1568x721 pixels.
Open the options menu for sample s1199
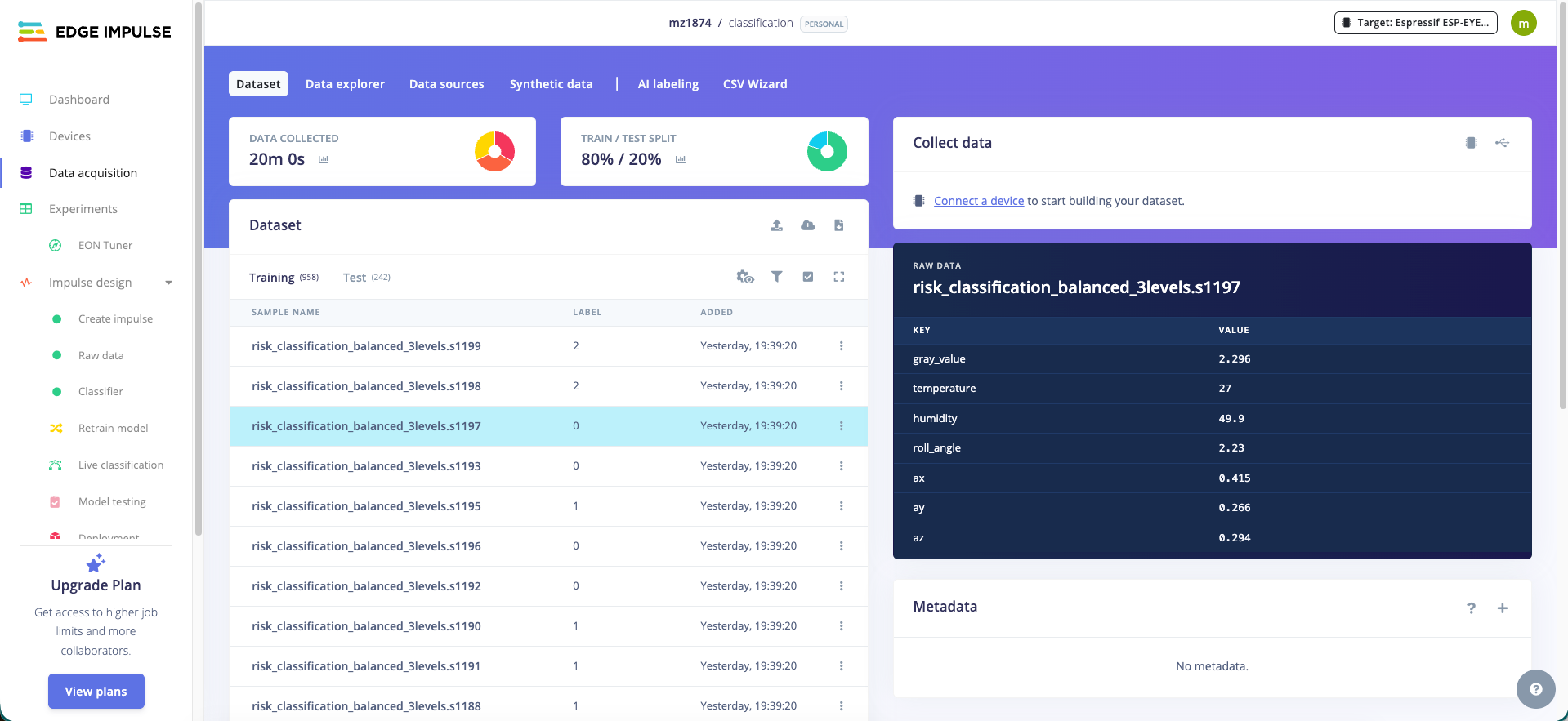click(841, 346)
